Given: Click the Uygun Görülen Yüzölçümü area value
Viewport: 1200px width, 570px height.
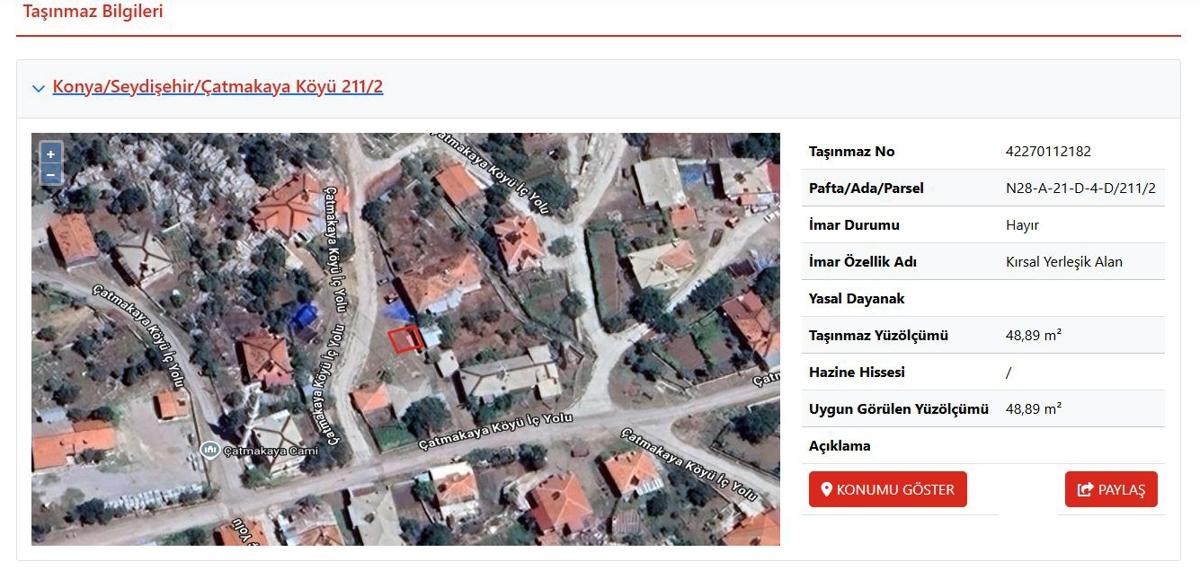Looking at the screenshot, I should tap(1033, 409).
